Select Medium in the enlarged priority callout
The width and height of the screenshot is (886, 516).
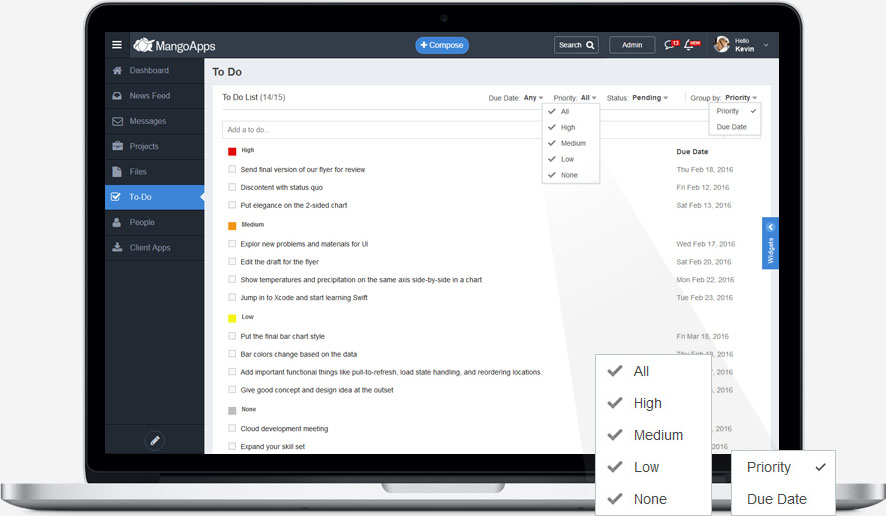[x=653, y=435]
